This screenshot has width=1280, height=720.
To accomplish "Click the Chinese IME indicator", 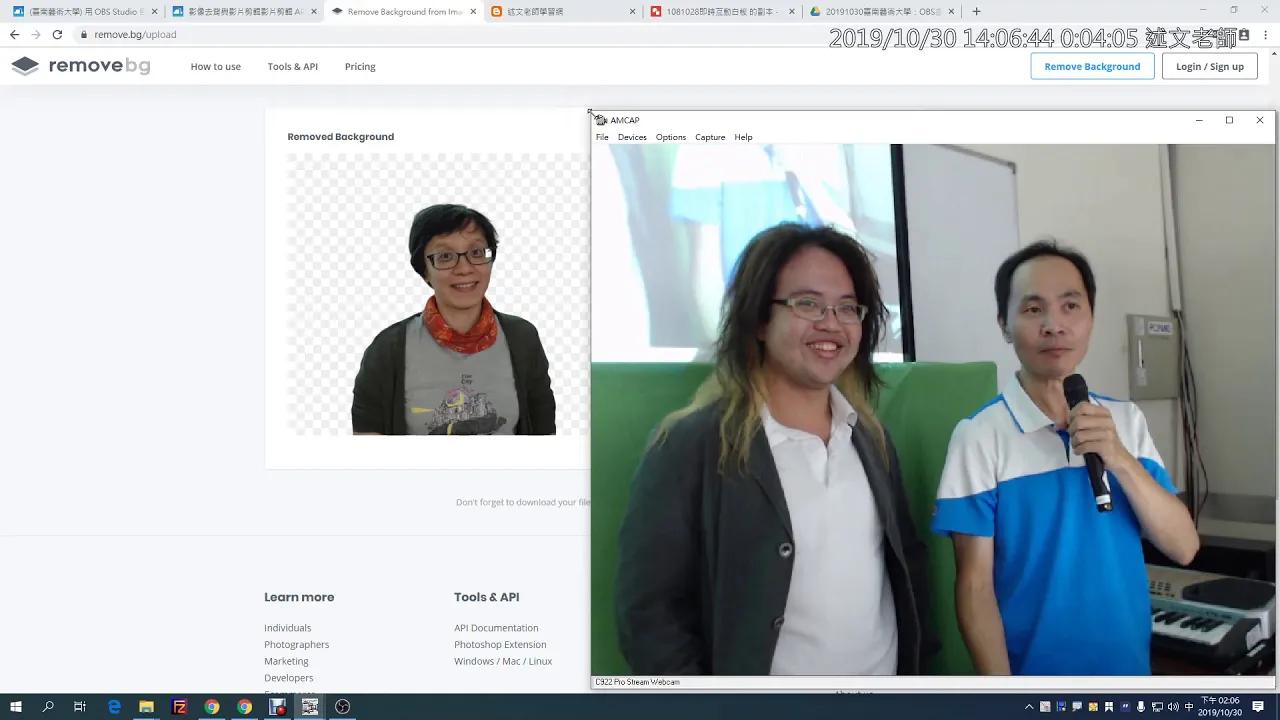I will click(1189, 707).
